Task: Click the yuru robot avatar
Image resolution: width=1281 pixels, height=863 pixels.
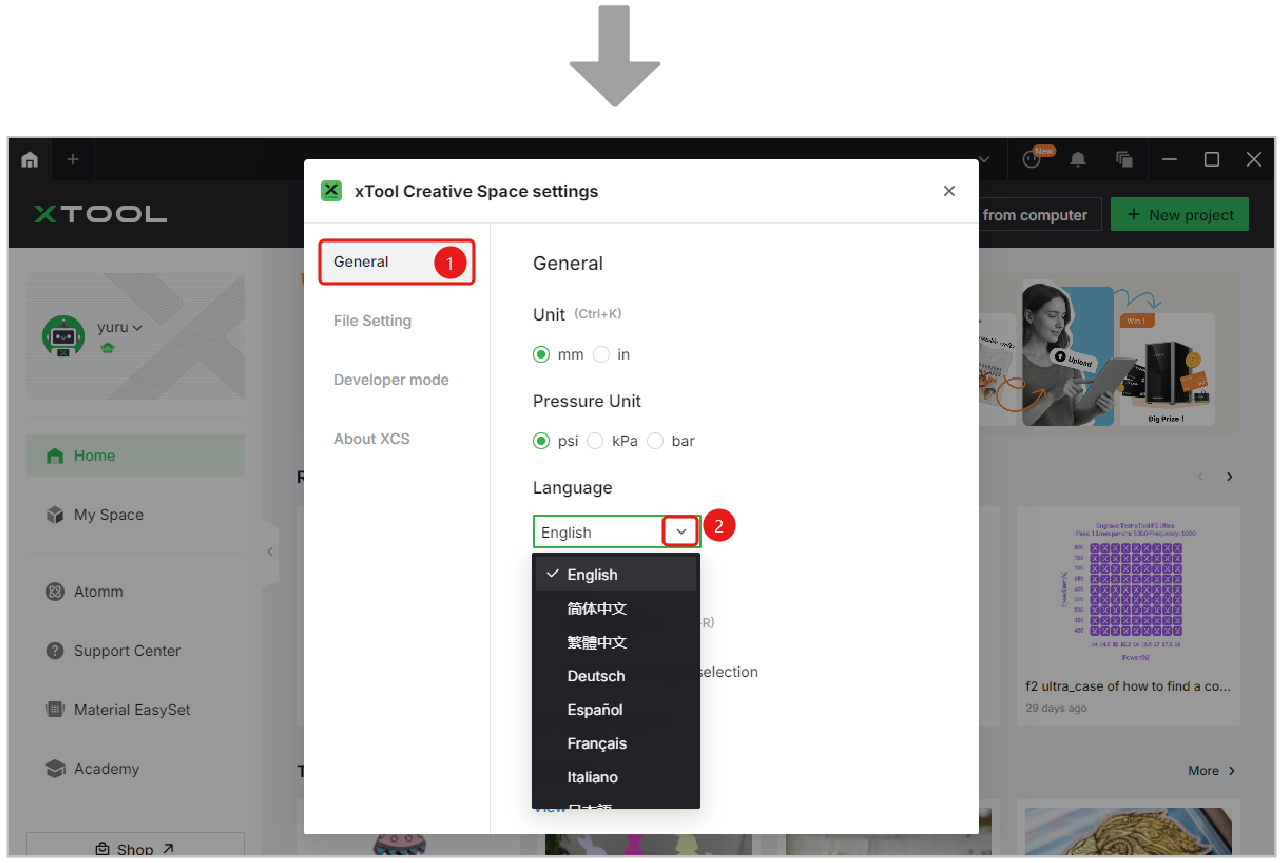Action: click(63, 337)
